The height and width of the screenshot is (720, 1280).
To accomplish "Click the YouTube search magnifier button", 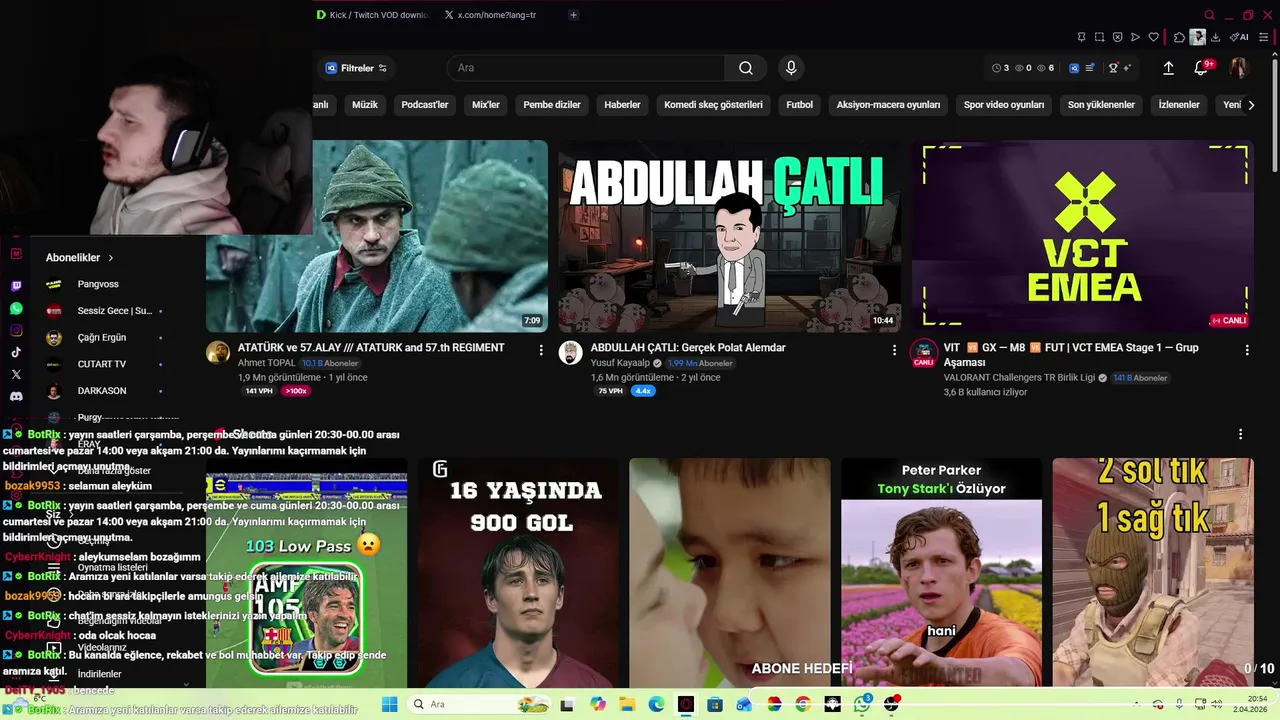I will [746, 68].
